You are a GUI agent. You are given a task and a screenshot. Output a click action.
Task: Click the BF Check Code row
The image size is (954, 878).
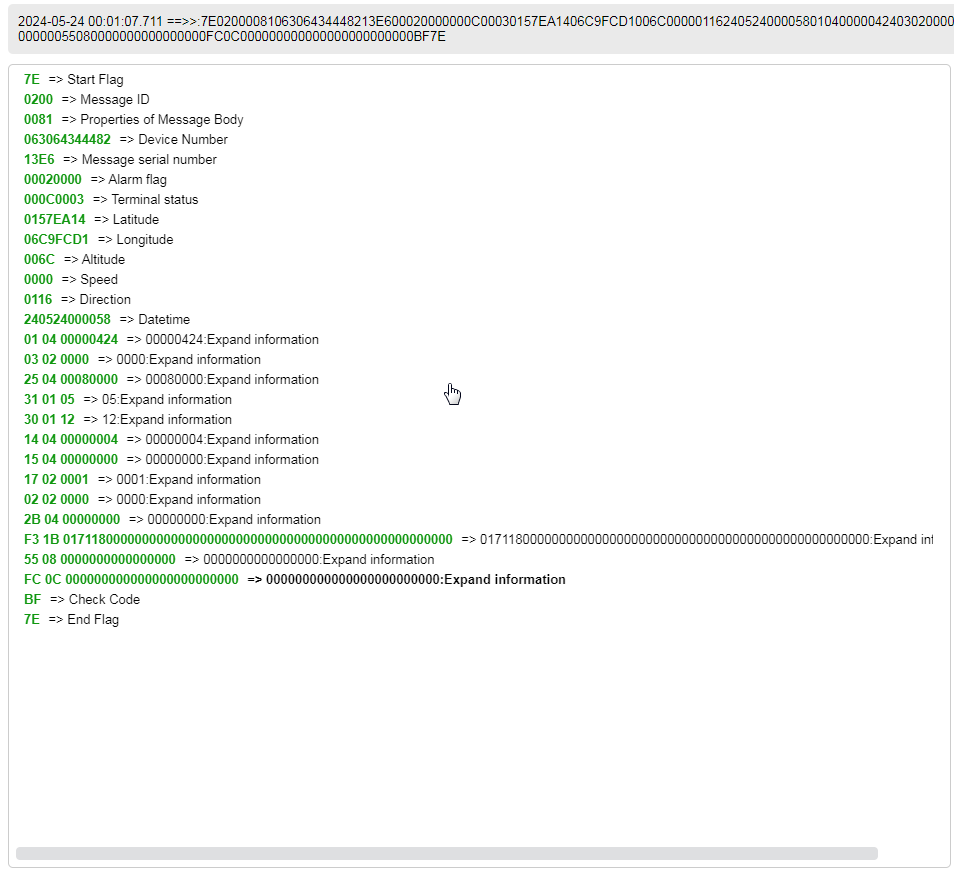click(x=82, y=599)
